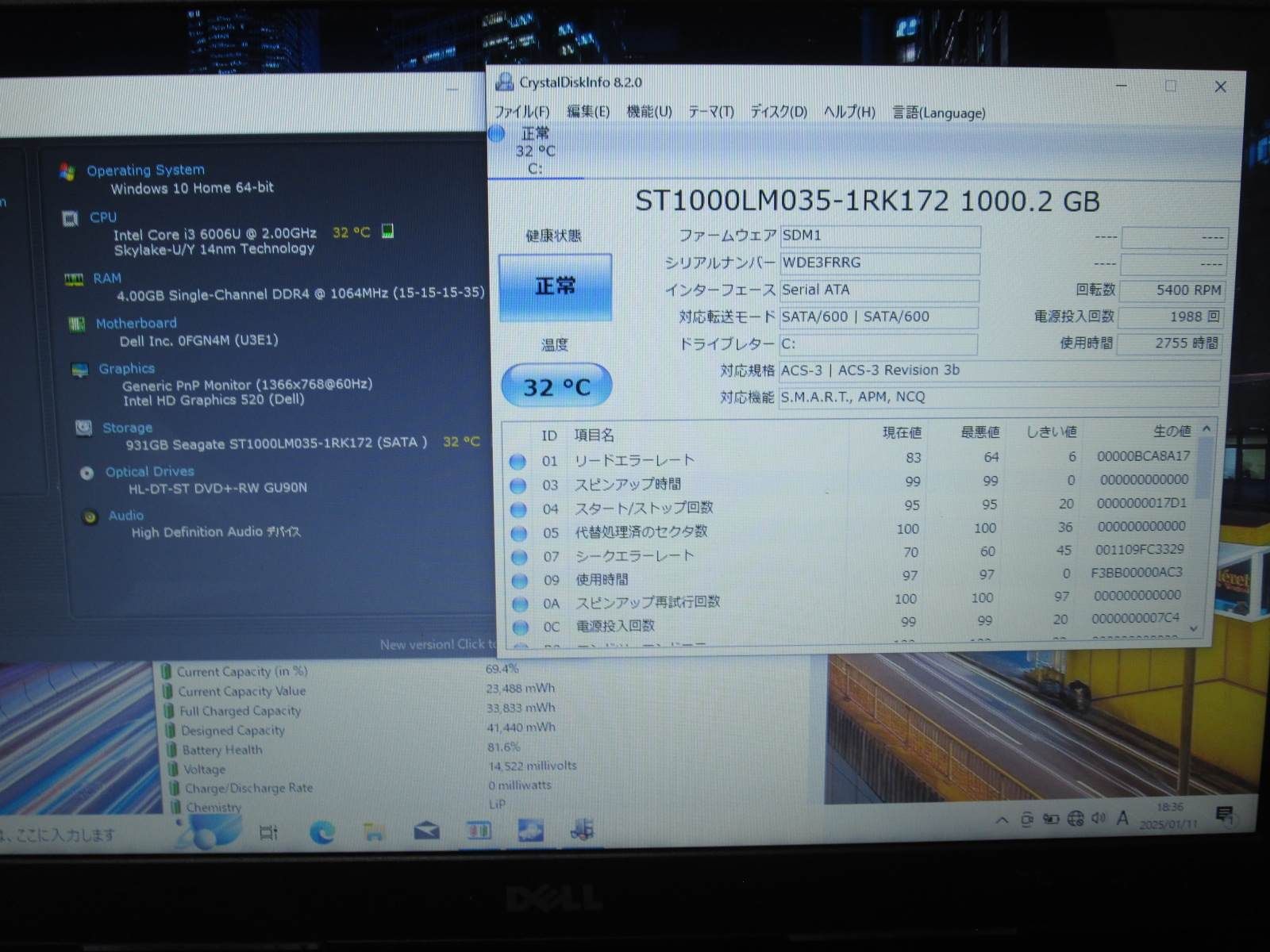Screen dimensions: 1270x952
Task: Click the firmware field showing SDM1
Action: [x=879, y=236]
